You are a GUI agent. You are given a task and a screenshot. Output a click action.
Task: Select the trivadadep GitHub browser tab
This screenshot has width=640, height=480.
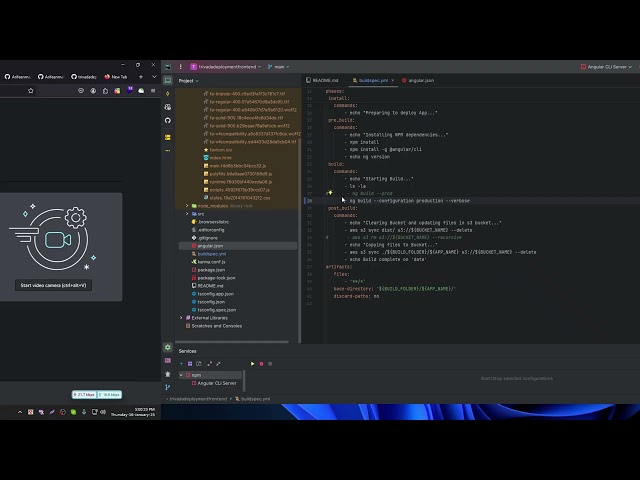pos(84,77)
